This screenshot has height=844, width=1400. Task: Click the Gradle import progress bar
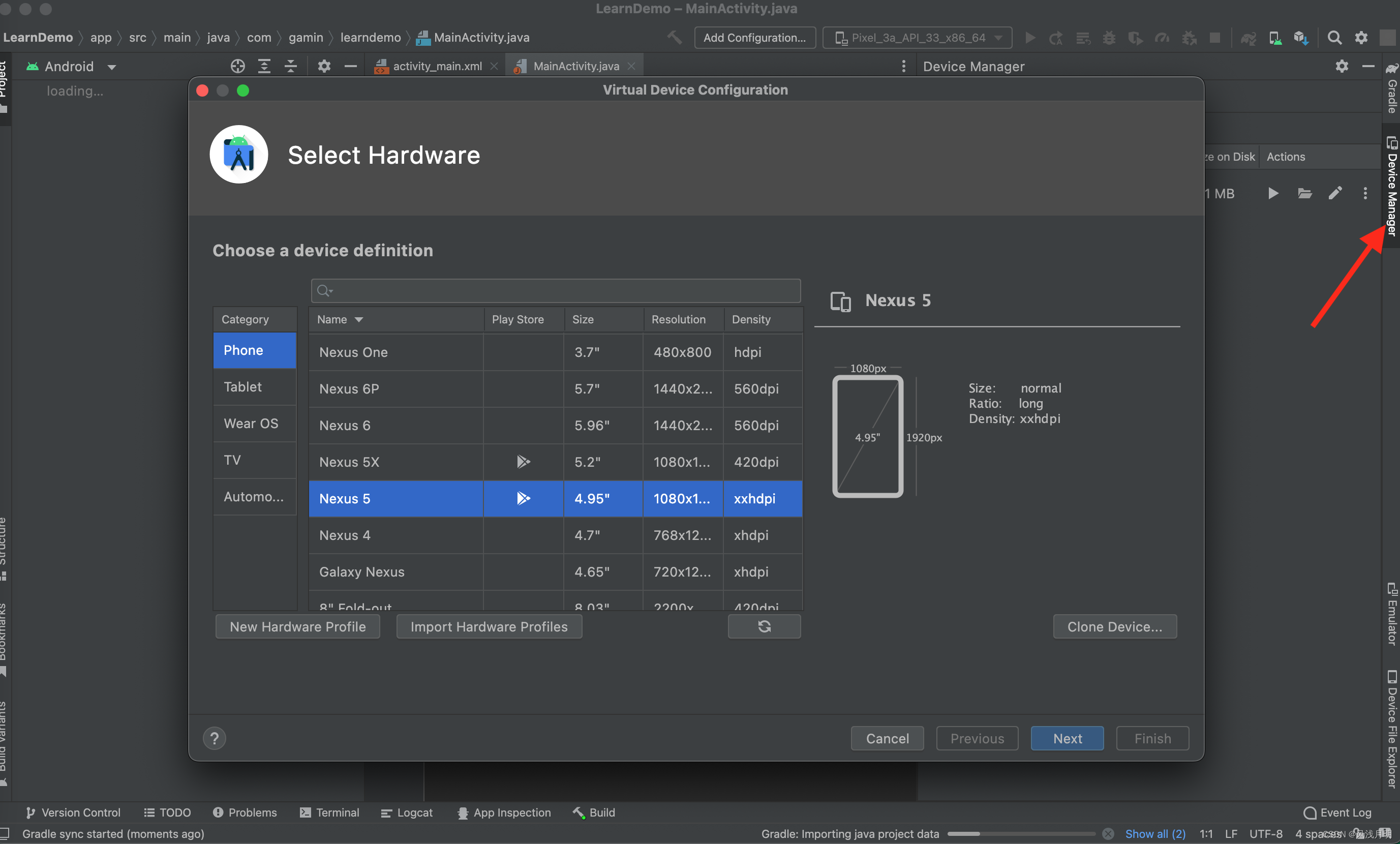[1021, 834]
